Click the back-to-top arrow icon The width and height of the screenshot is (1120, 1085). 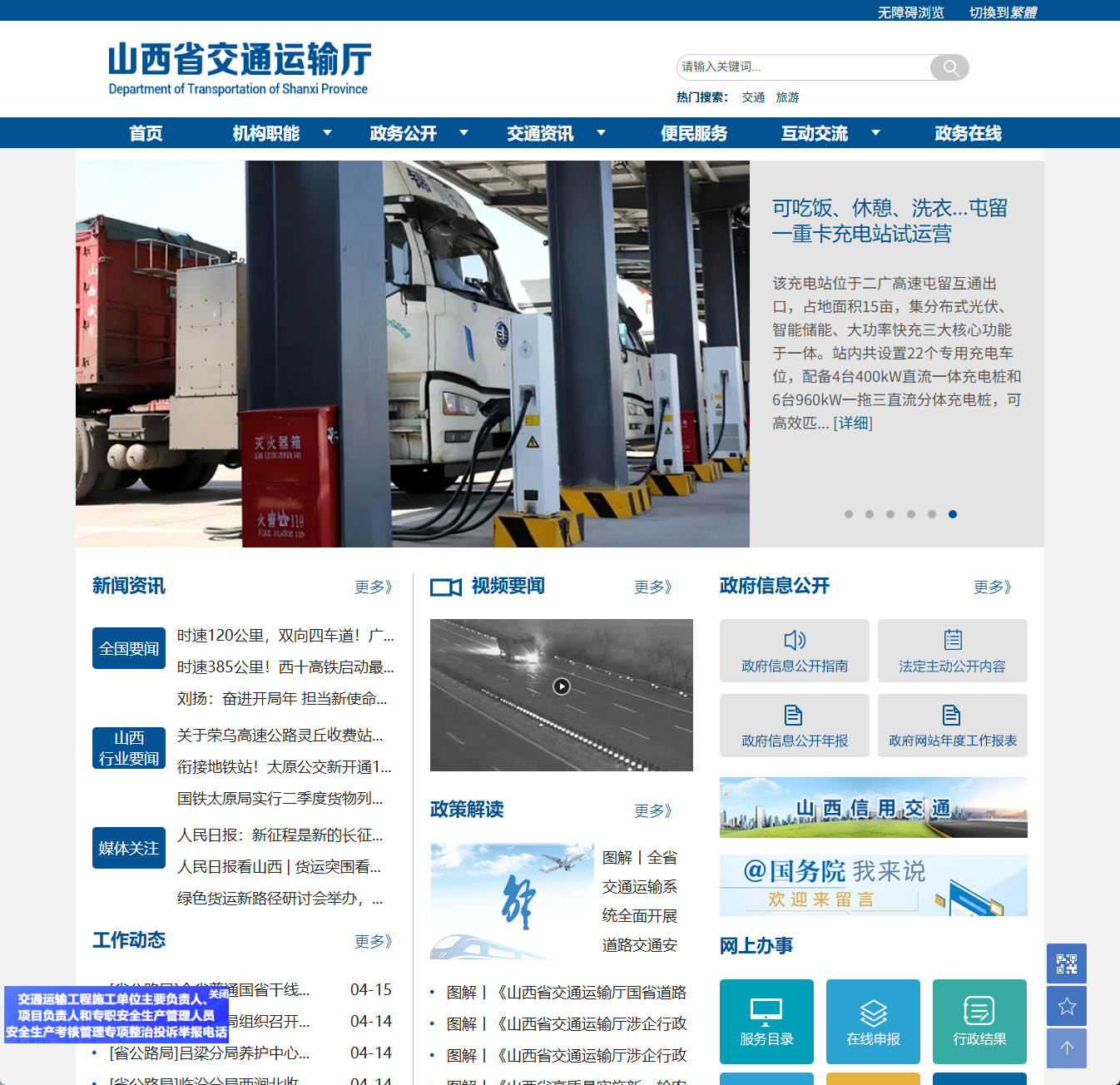(1066, 1048)
